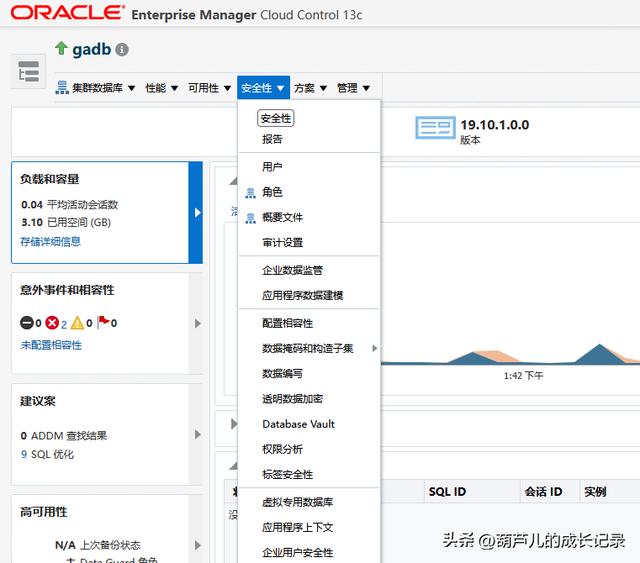Select 数据掩码和构造子集 menu item
This screenshot has width=640, height=563.
309,348
